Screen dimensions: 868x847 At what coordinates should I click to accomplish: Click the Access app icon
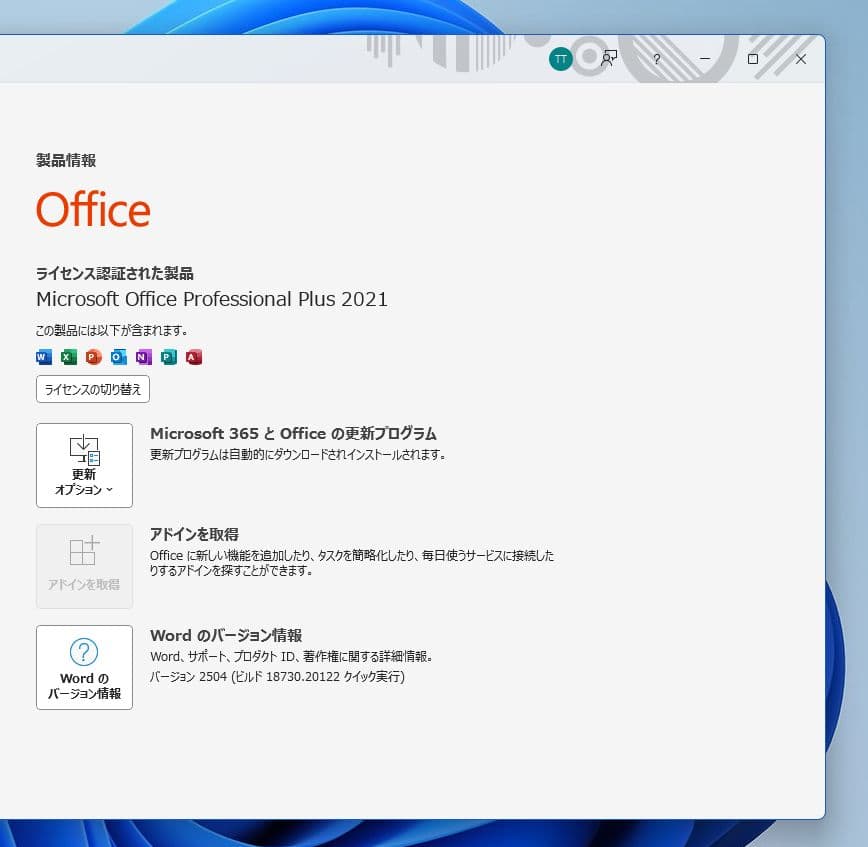pos(193,357)
